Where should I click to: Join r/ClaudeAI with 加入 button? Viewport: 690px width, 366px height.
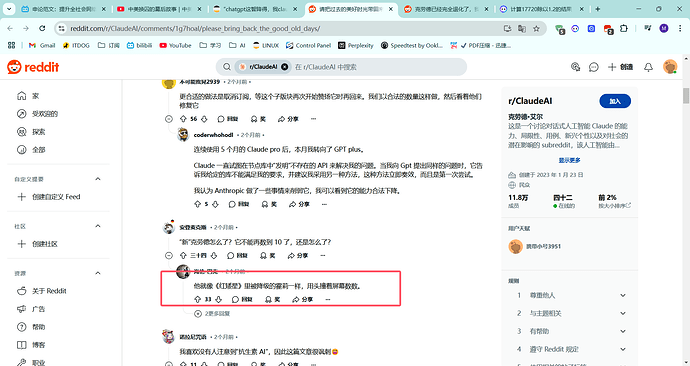pyautogui.click(x=615, y=101)
